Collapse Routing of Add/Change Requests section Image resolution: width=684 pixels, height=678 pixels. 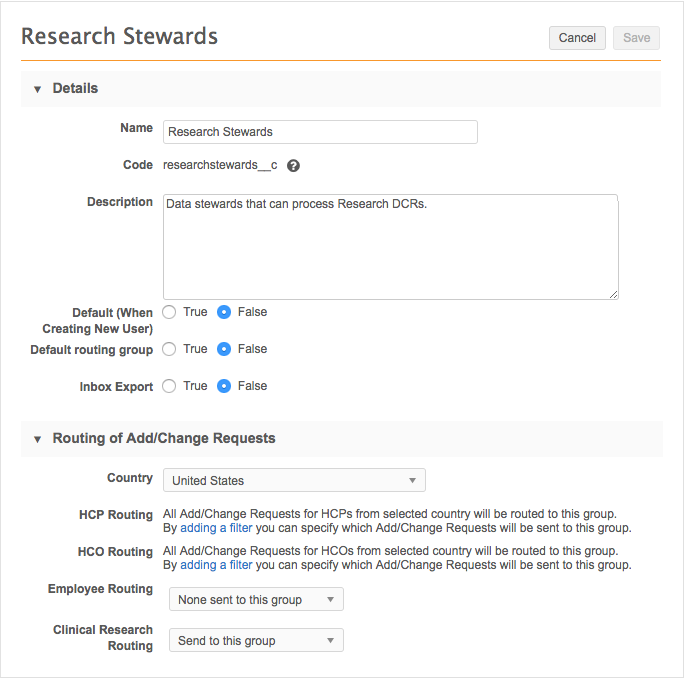point(38,439)
